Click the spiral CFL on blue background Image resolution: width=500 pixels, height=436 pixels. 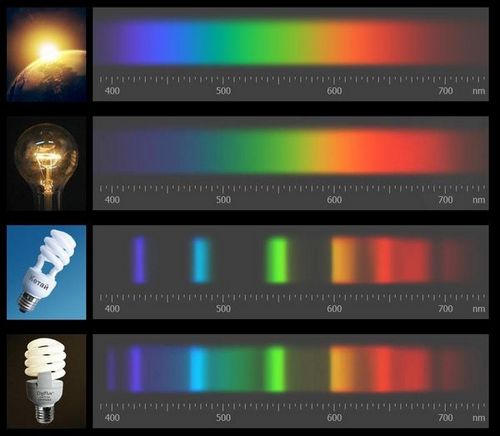[x=46, y=272]
